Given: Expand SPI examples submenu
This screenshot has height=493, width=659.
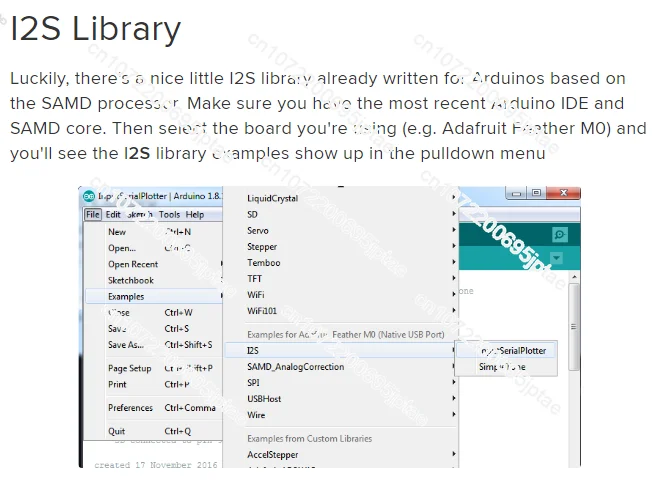Looking at the screenshot, I should (340, 383).
